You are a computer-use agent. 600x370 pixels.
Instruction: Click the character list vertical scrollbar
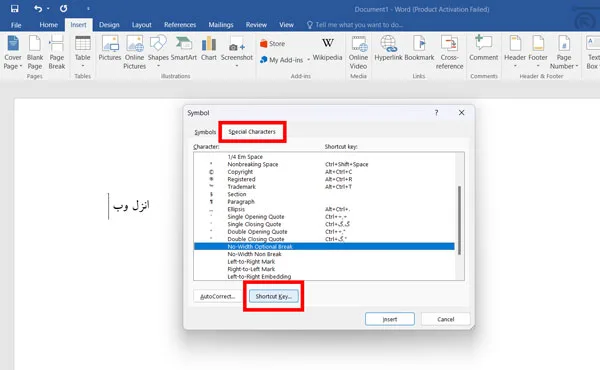coord(460,220)
